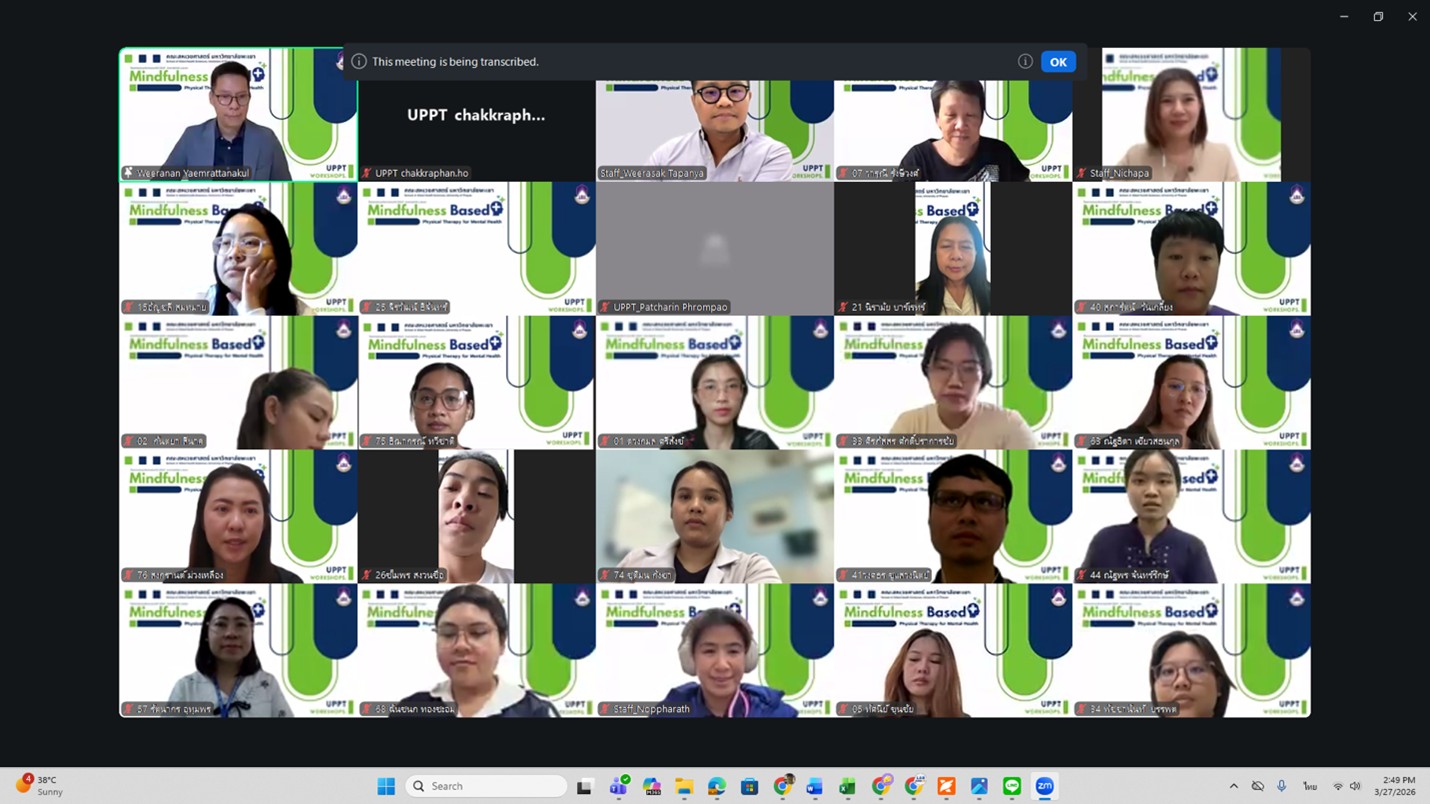Viewport: 1430px width, 804px height.
Task: Open the Microsoft Store taskbar icon
Action: (750, 787)
